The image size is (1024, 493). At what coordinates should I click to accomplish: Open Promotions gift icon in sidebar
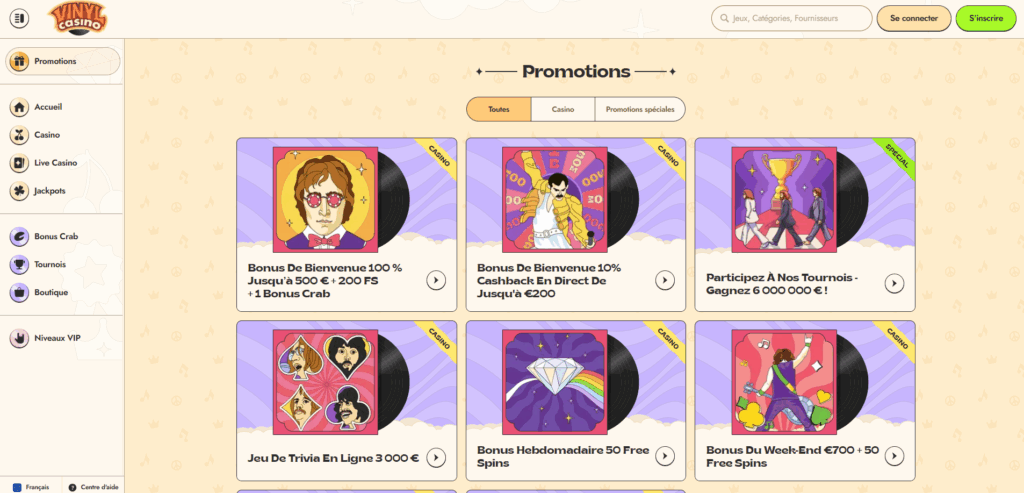(x=20, y=61)
